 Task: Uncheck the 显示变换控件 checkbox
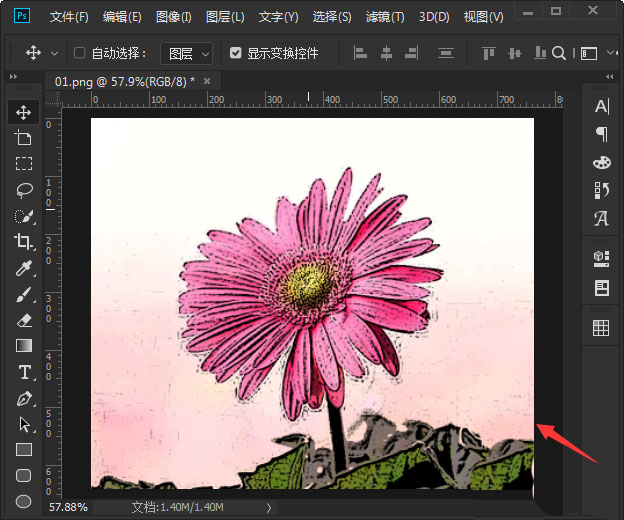tap(235, 53)
